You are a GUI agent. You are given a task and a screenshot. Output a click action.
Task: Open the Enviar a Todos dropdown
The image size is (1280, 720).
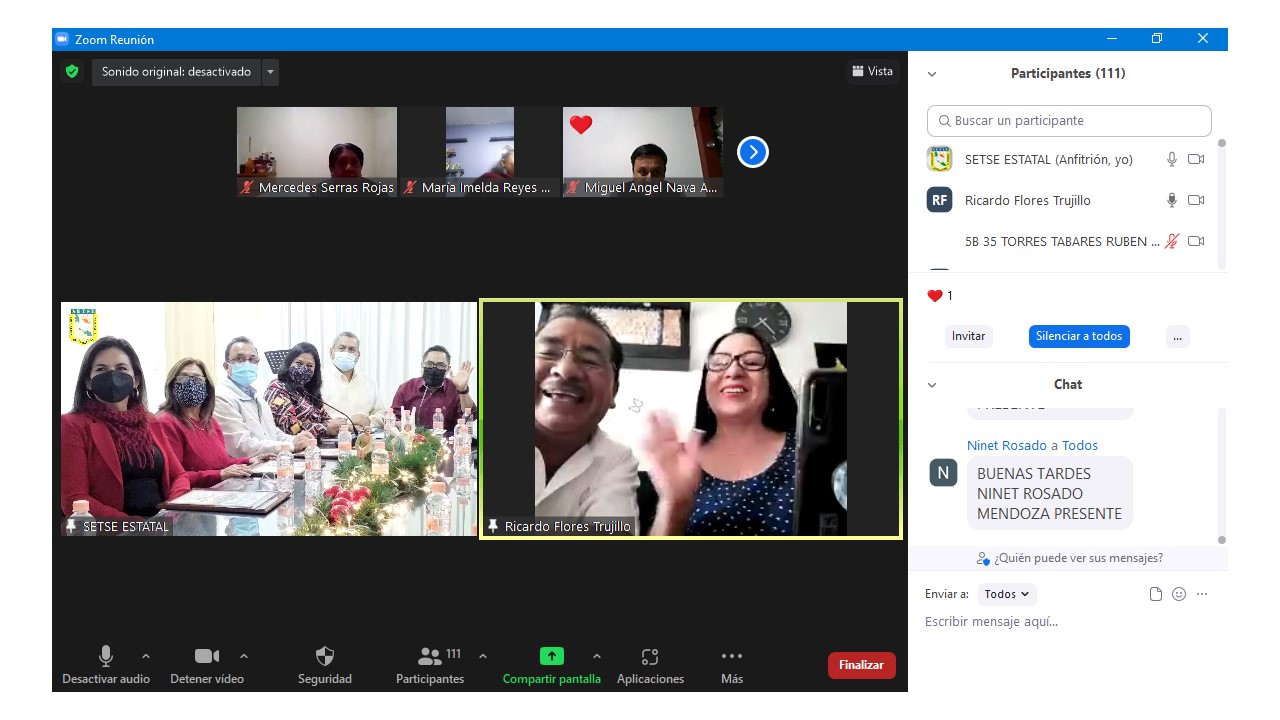click(1006, 594)
